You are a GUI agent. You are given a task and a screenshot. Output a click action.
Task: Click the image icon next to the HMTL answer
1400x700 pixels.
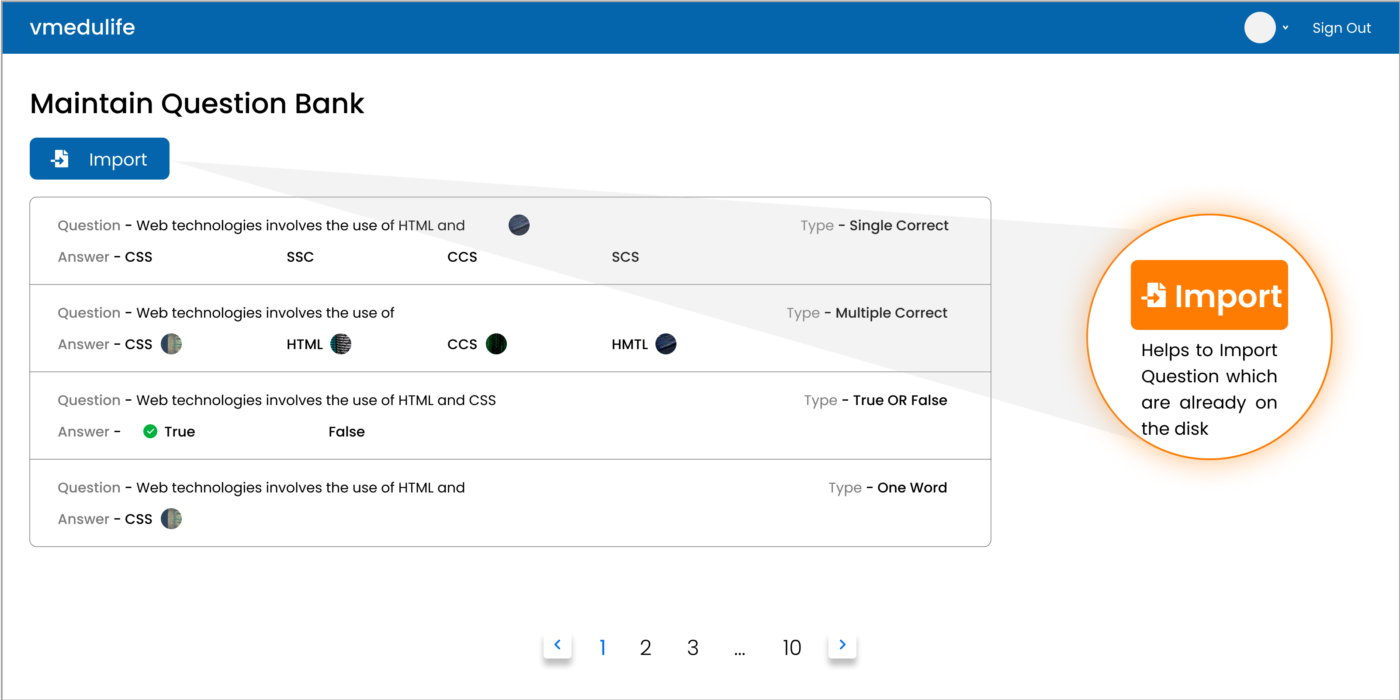click(666, 344)
